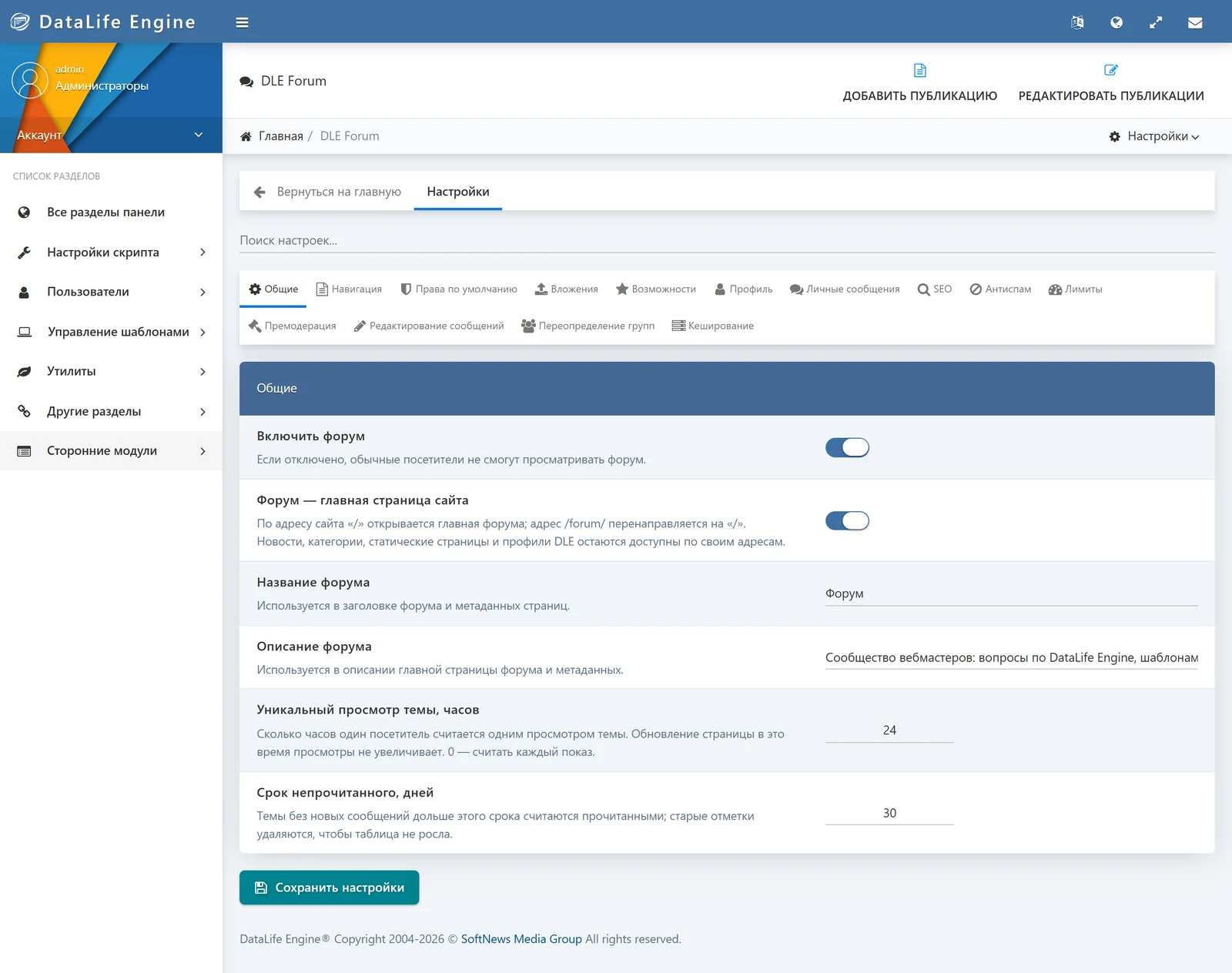Expand Управление шаблонами chevron
This screenshot has width=1232, height=973.
click(x=203, y=332)
